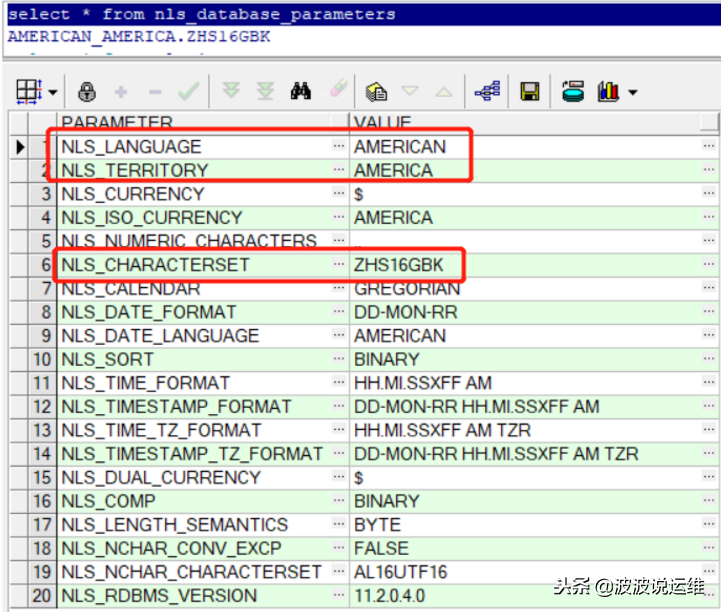Expand the grid layout dropdown arrow
Image resolution: width=721 pixels, height=612 pixels.
53,92
